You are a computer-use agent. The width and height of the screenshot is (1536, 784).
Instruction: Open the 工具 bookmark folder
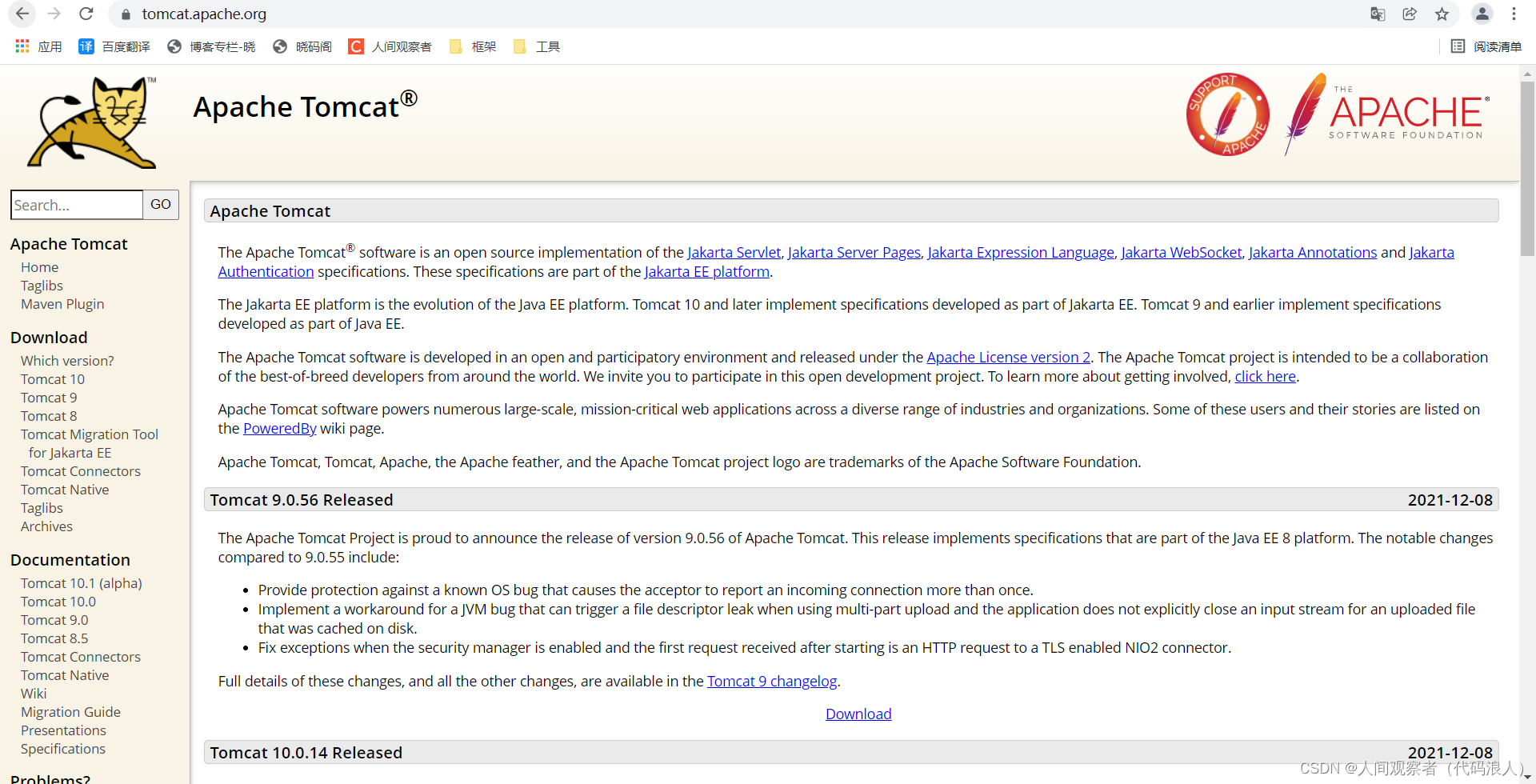click(x=537, y=46)
